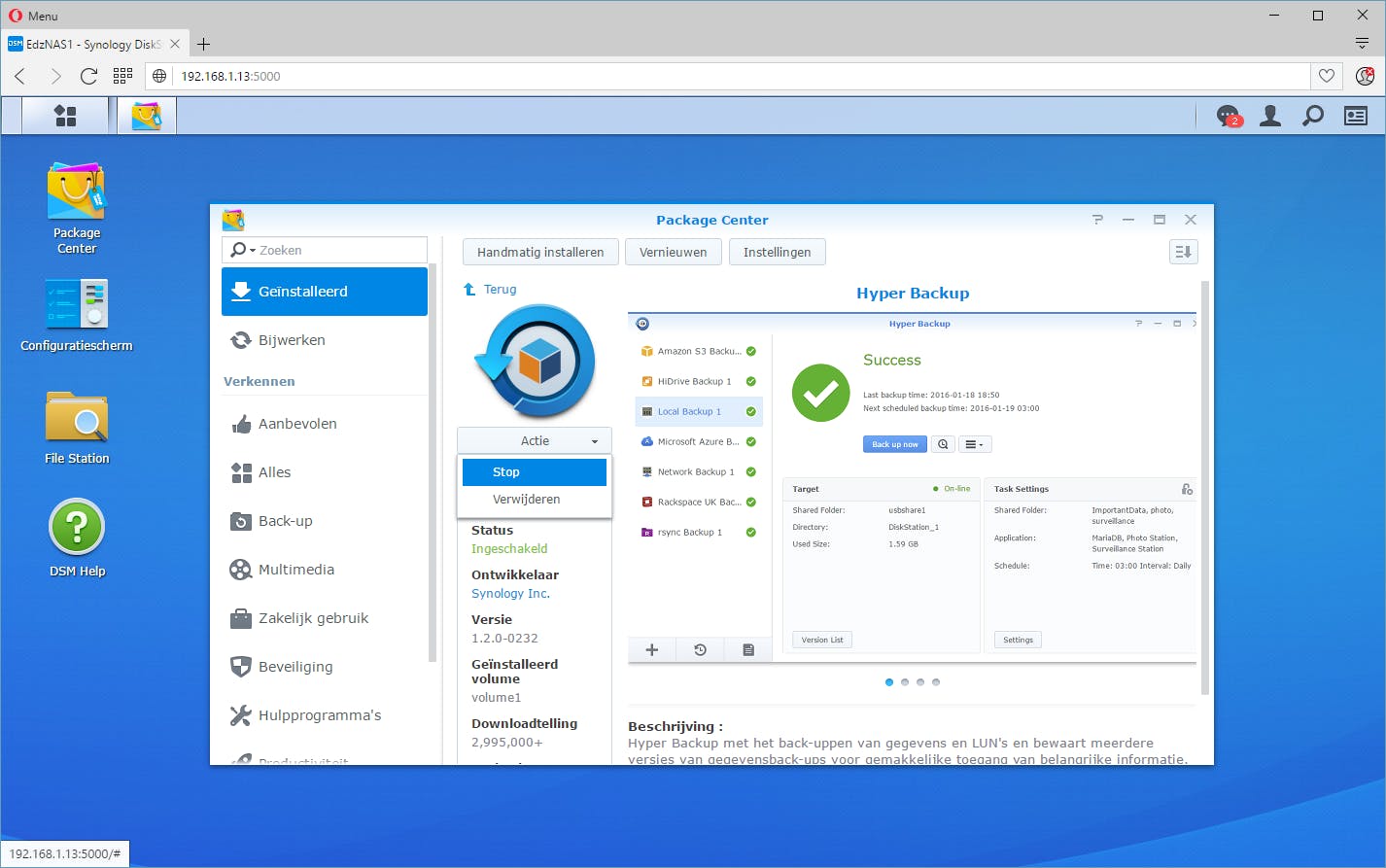Click the volume1 installed volume value
This screenshot has height=868, width=1386.
497,697
